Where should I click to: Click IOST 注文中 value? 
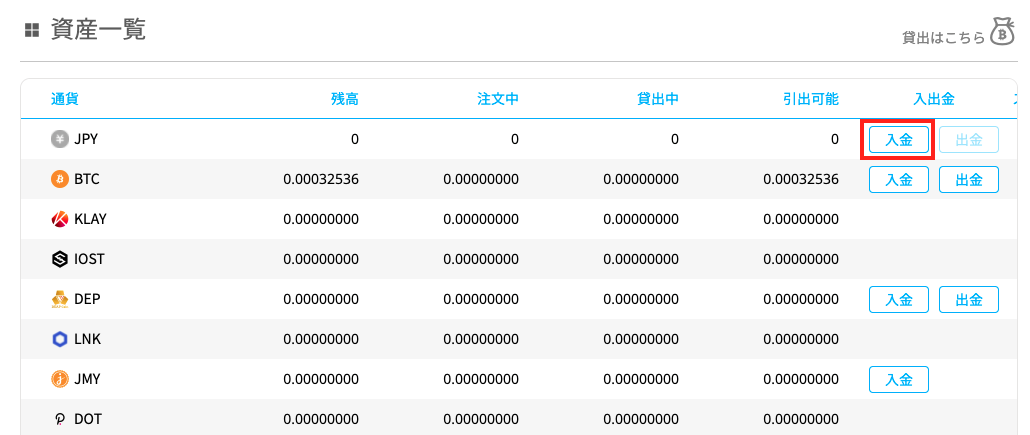[481, 260]
